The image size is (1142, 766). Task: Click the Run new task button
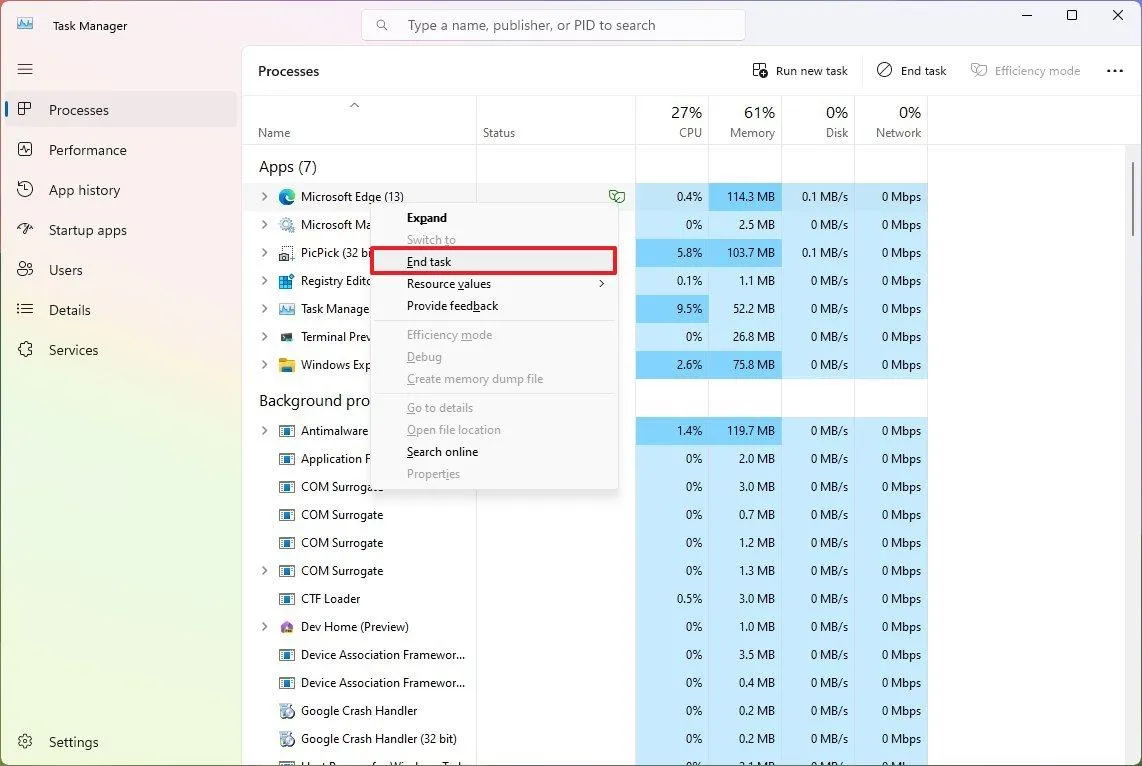click(800, 71)
